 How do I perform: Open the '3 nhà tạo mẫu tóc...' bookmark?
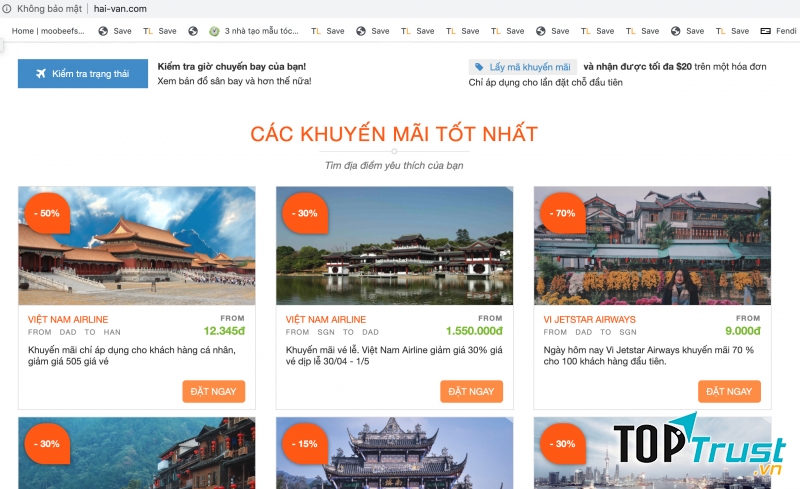click(254, 31)
